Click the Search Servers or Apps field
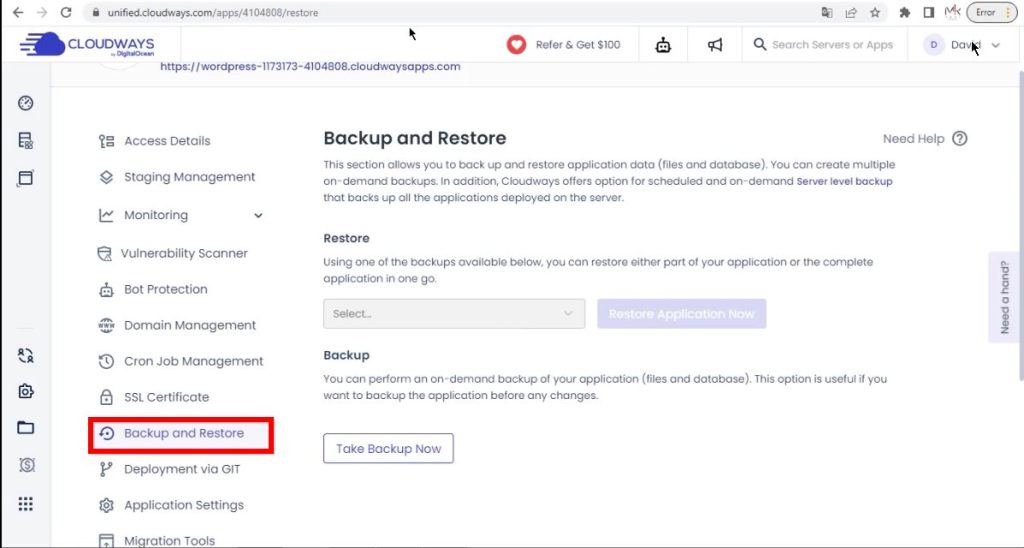1024x548 pixels. tap(831, 45)
